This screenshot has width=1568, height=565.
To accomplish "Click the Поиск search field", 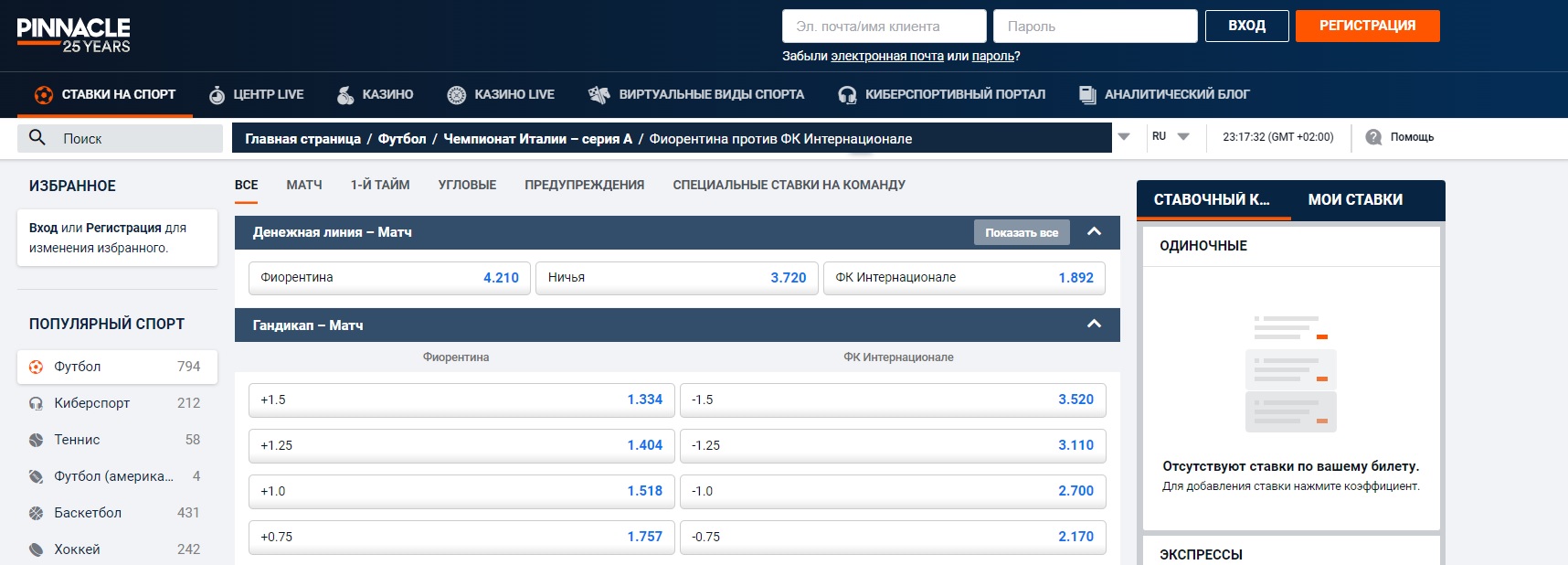I will (x=120, y=138).
